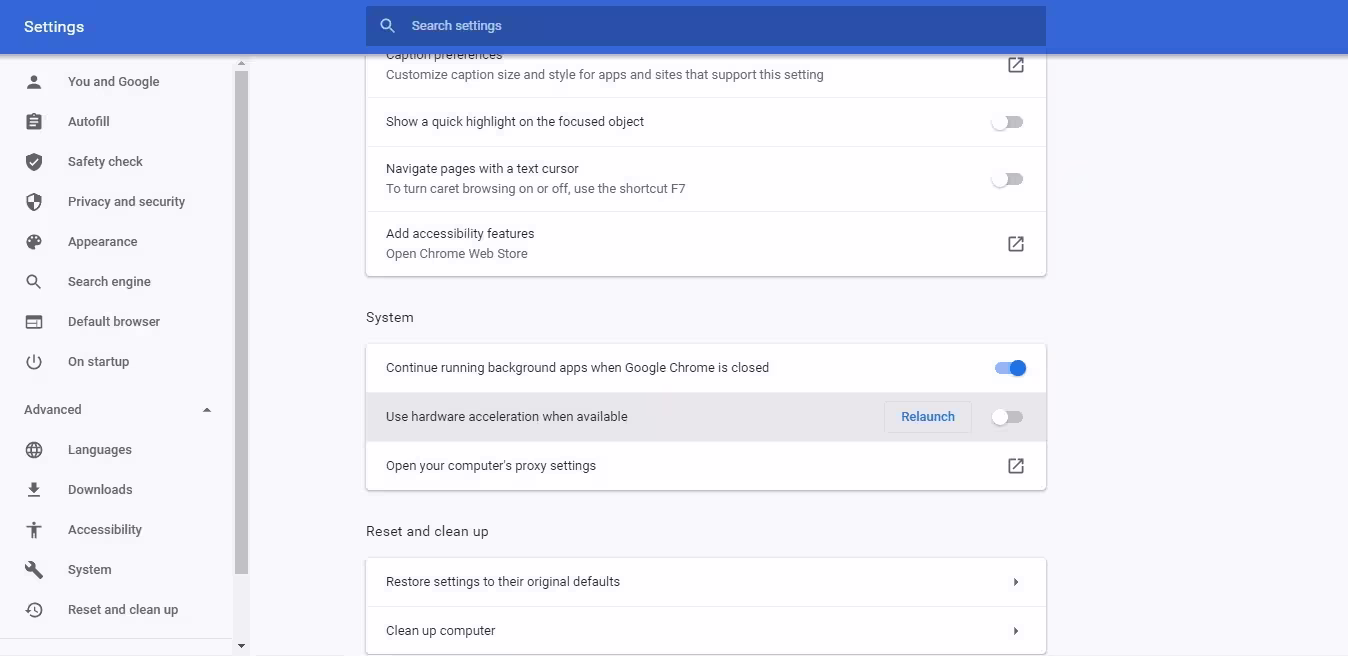Screen dimensions: 1348x656
Task: Enable hardware acceleration toggle
Action: (1007, 417)
